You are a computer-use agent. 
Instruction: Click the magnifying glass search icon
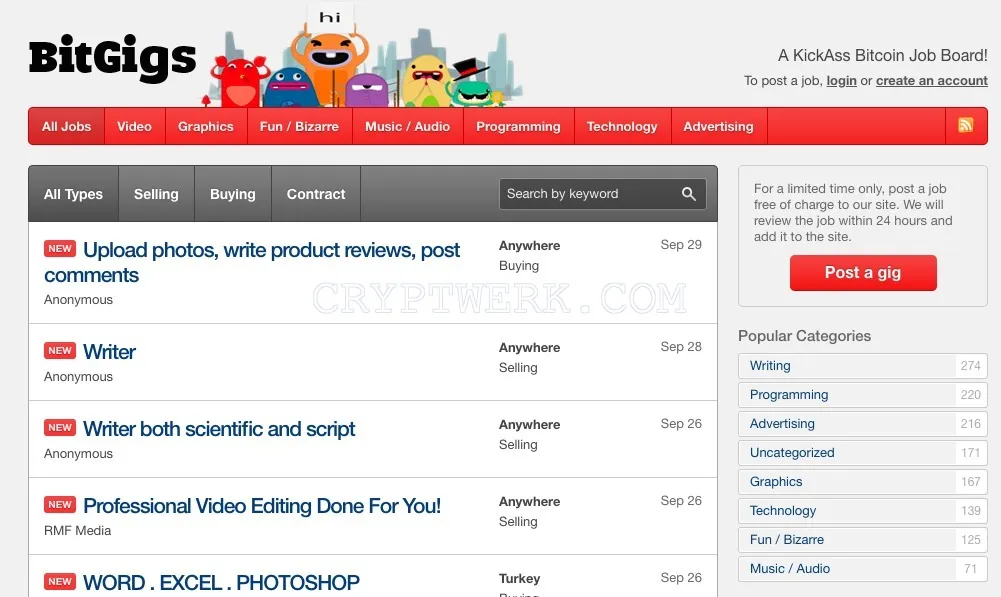pyautogui.click(x=688, y=194)
